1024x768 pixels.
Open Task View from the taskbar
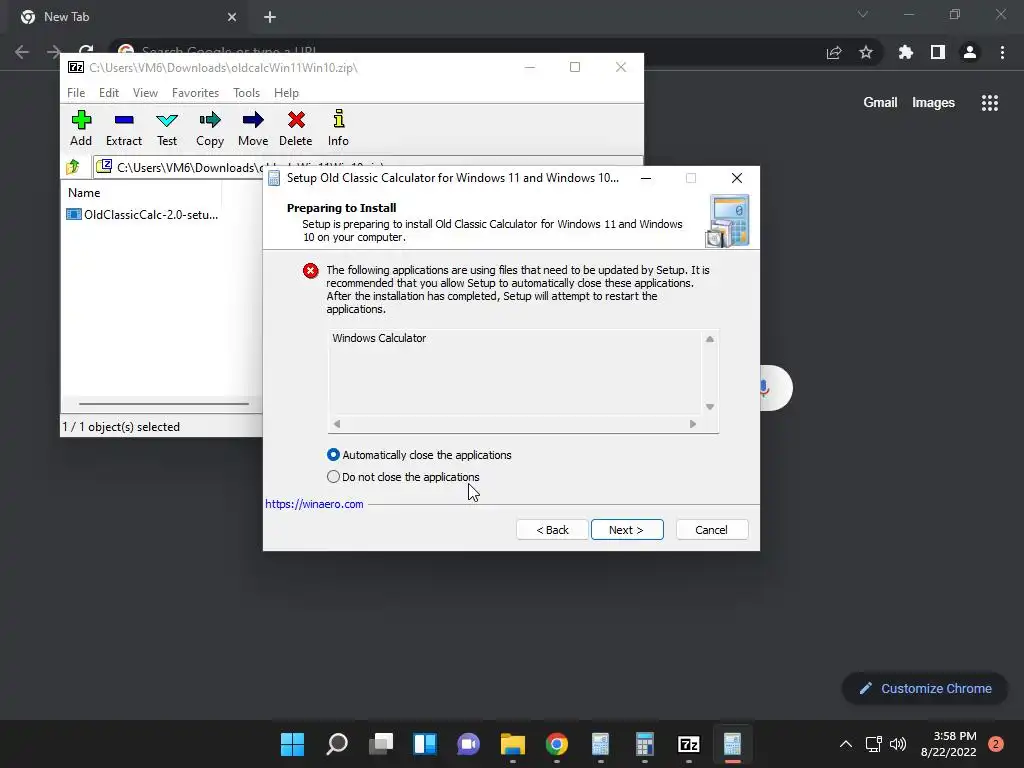(x=381, y=744)
